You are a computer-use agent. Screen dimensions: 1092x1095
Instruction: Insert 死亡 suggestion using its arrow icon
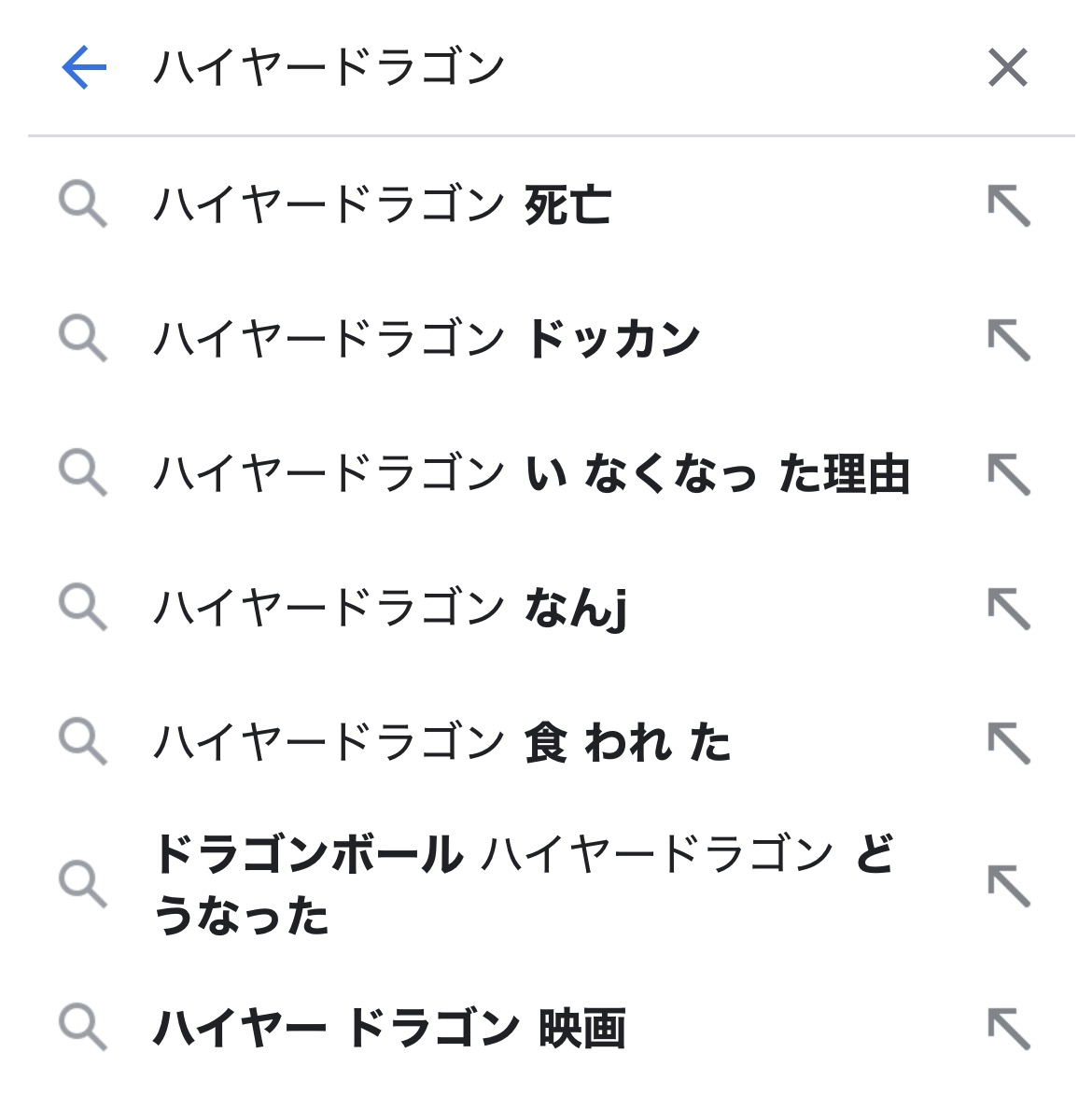1008,205
